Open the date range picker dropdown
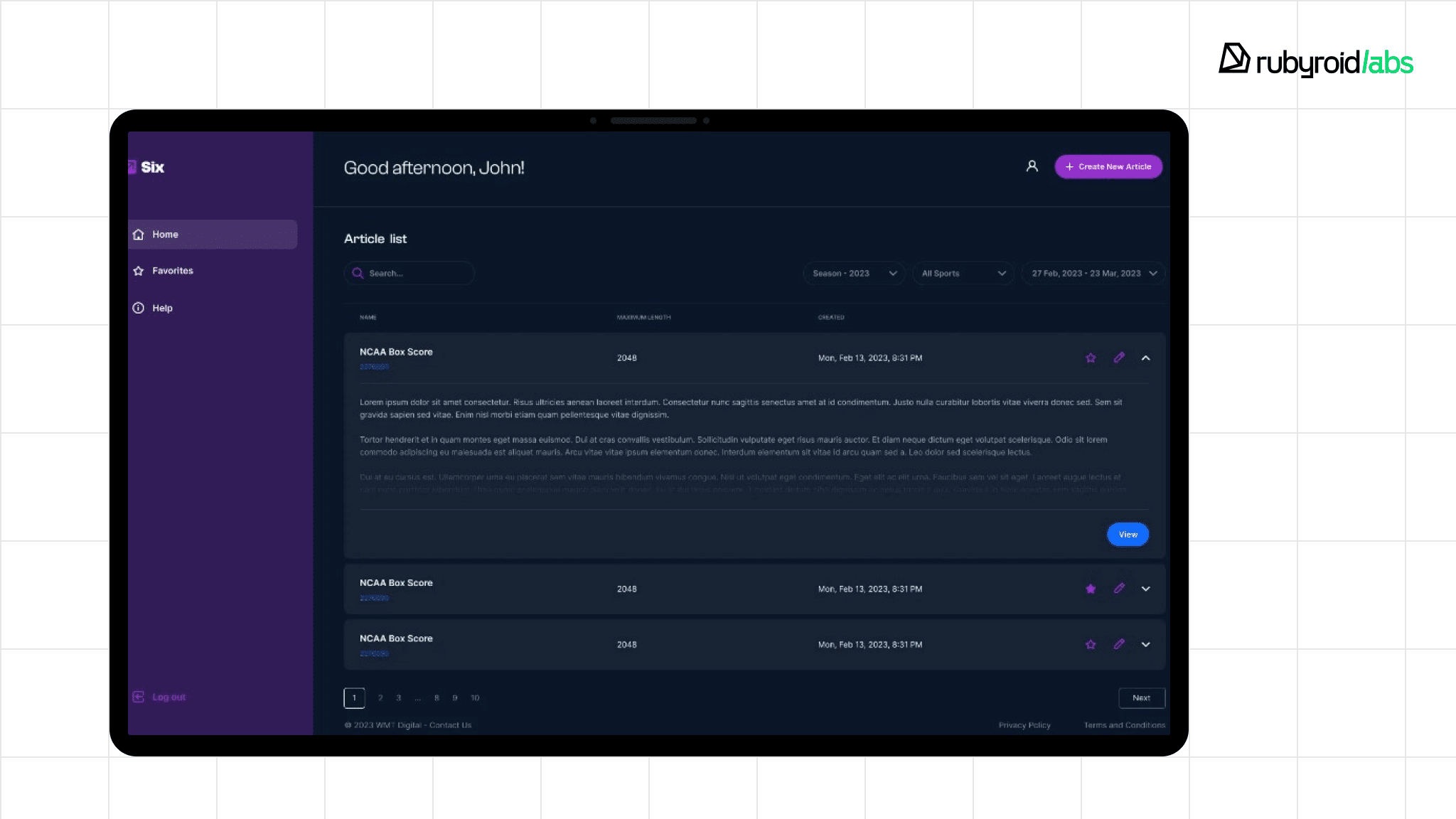The width and height of the screenshot is (1456, 819). [1093, 273]
